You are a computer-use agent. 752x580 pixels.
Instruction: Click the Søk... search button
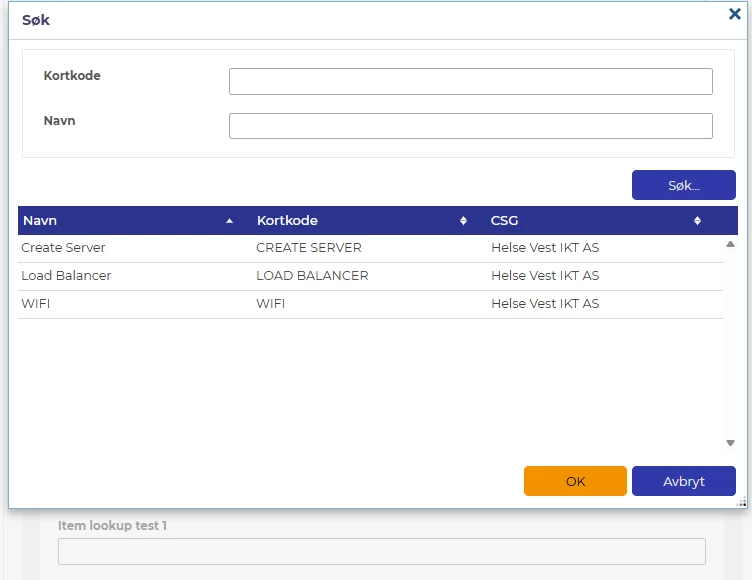click(x=683, y=185)
